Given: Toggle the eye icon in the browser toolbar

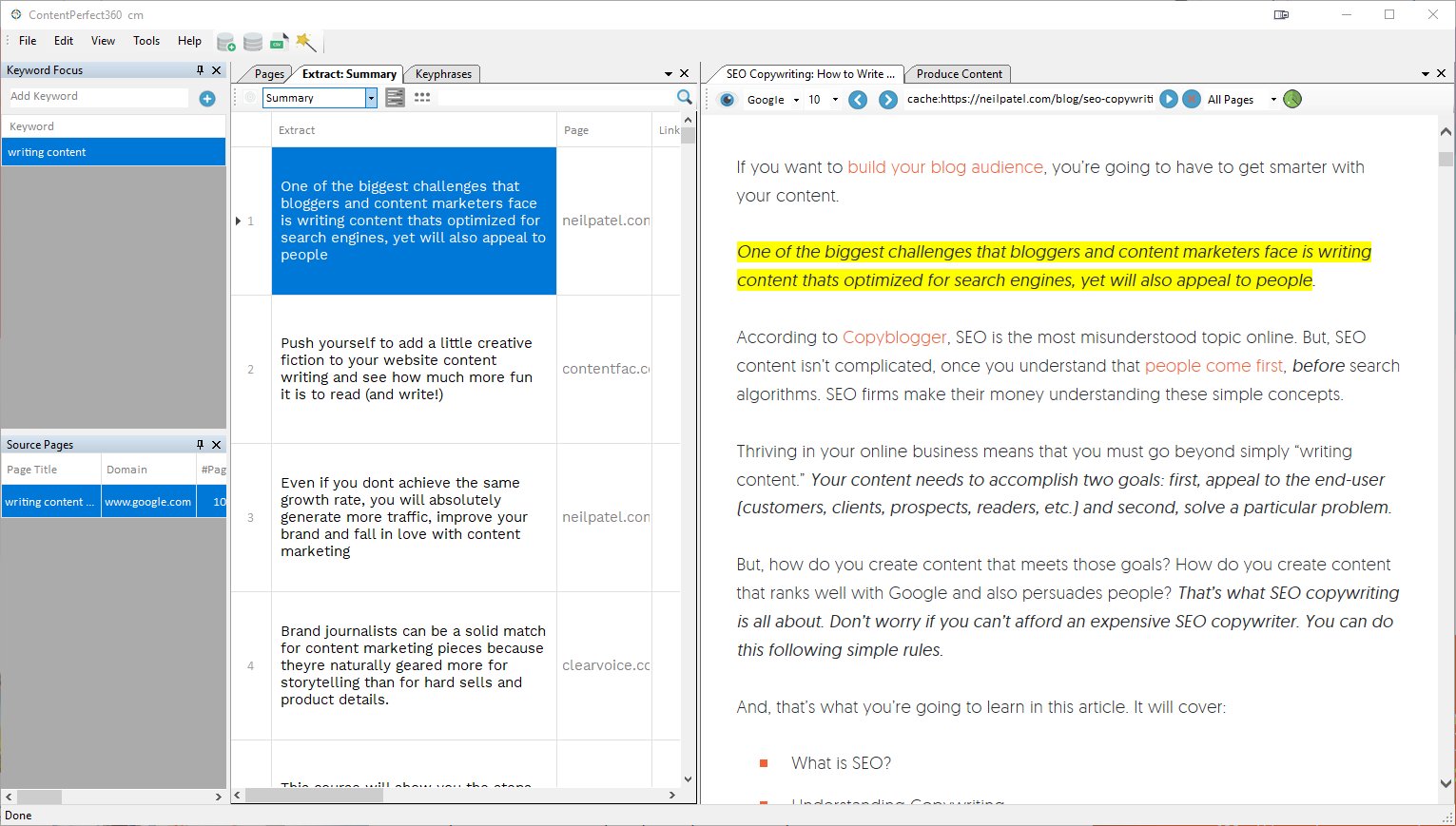Looking at the screenshot, I should pyautogui.click(x=727, y=99).
